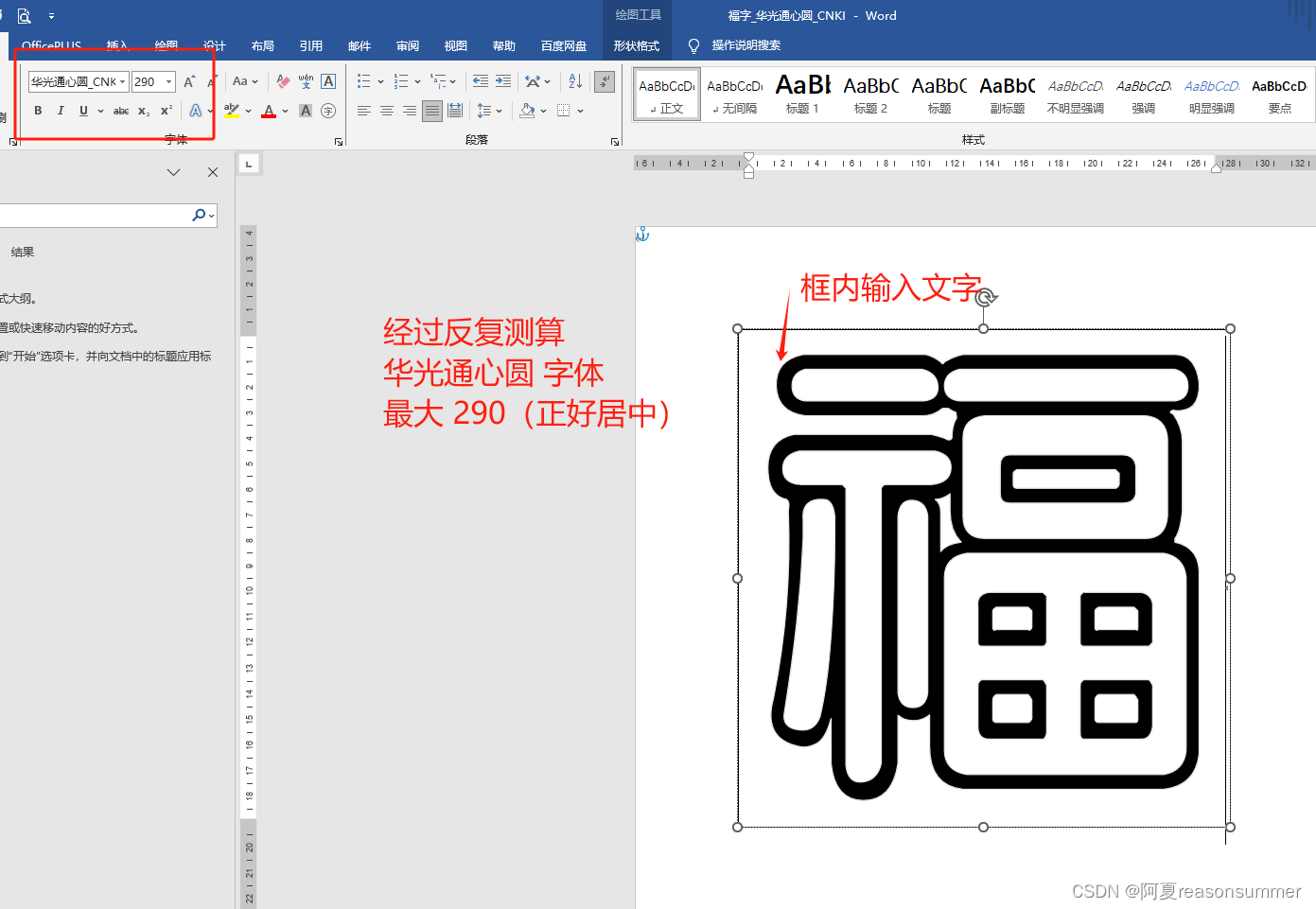Click the search magnifier in navigation pane
The width and height of the screenshot is (1316, 909).
[199, 215]
